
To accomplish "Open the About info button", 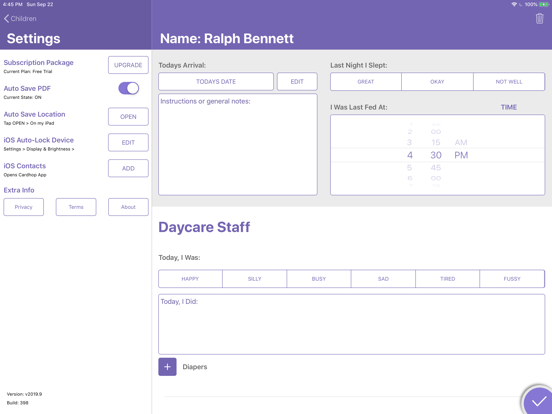I will coord(128,207).
